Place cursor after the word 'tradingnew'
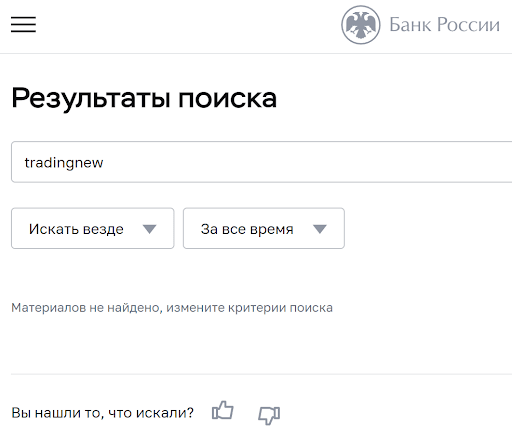The height and width of the screenshot is (426, 512). click(104, 163)
